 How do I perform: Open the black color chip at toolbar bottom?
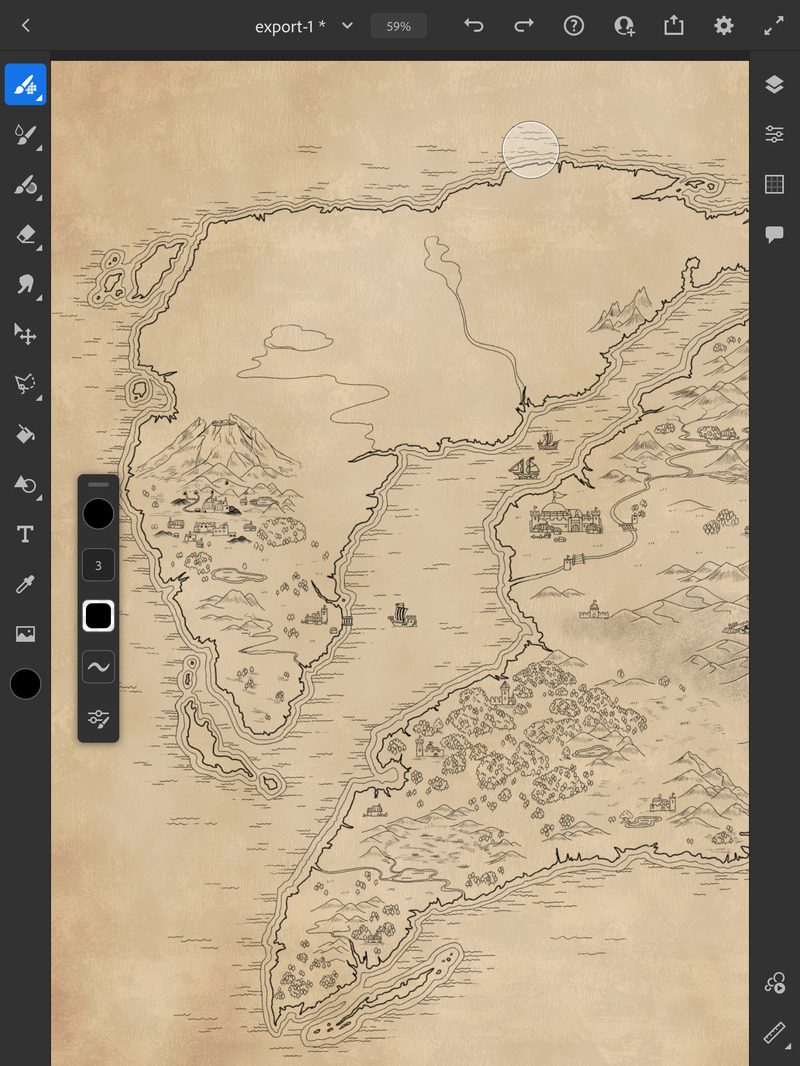tap(25, 684)
